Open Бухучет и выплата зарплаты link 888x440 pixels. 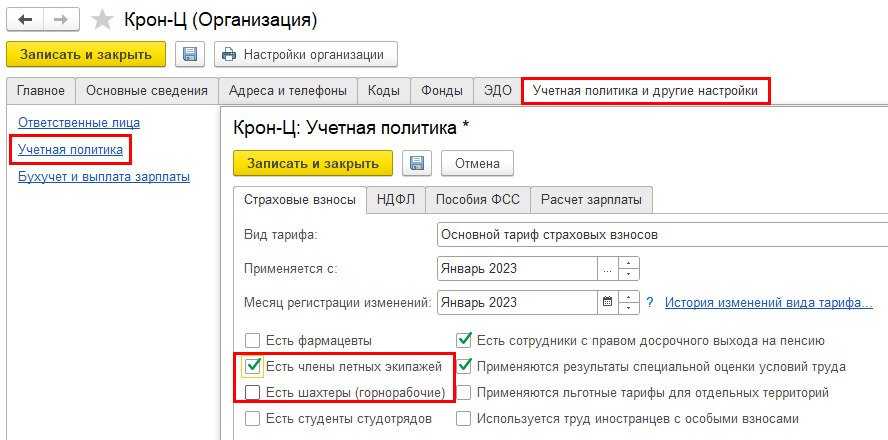pyautogui.click(x=104, y=177)
